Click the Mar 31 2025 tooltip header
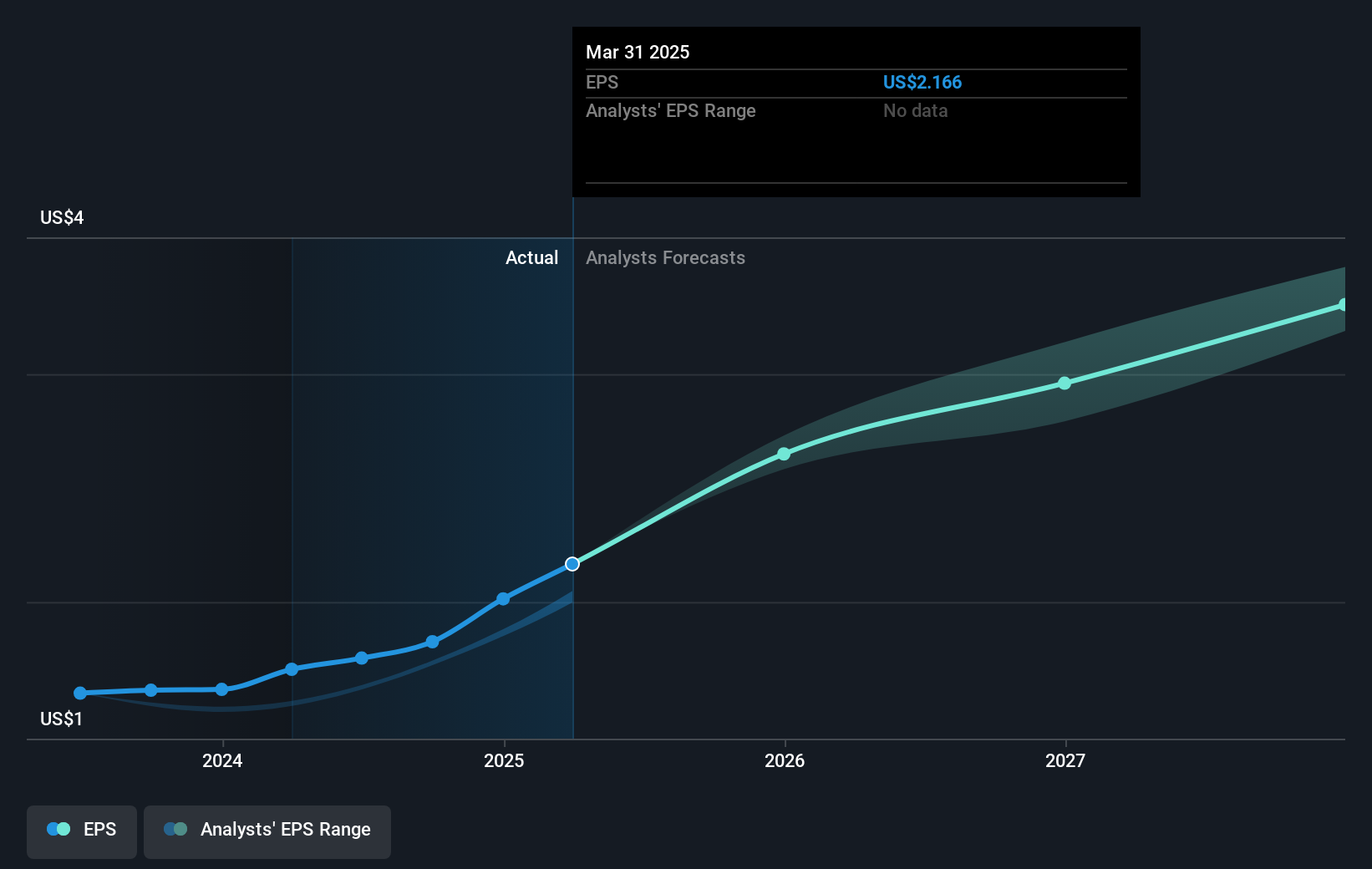 click(x=638, y=52)
